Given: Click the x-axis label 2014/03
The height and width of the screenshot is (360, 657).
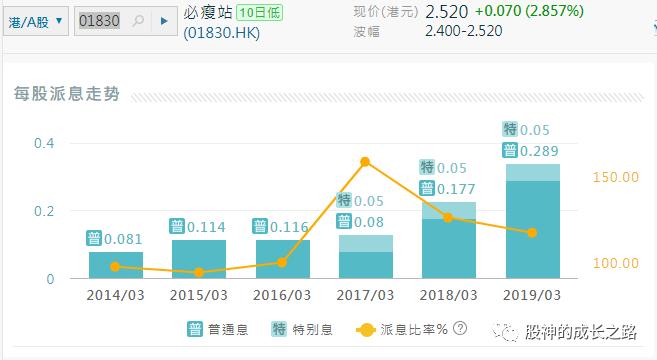Looking at the screenshot, I should [116, 295].
